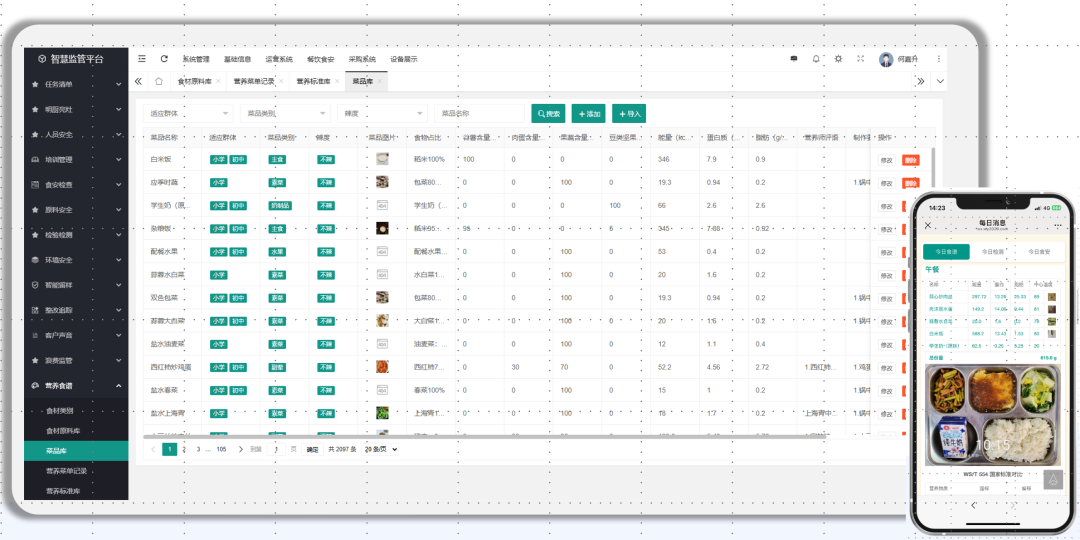Click the book icon beside 培训管理
The height and width of the screenshot is (540, 1080).
click(35, 160)
